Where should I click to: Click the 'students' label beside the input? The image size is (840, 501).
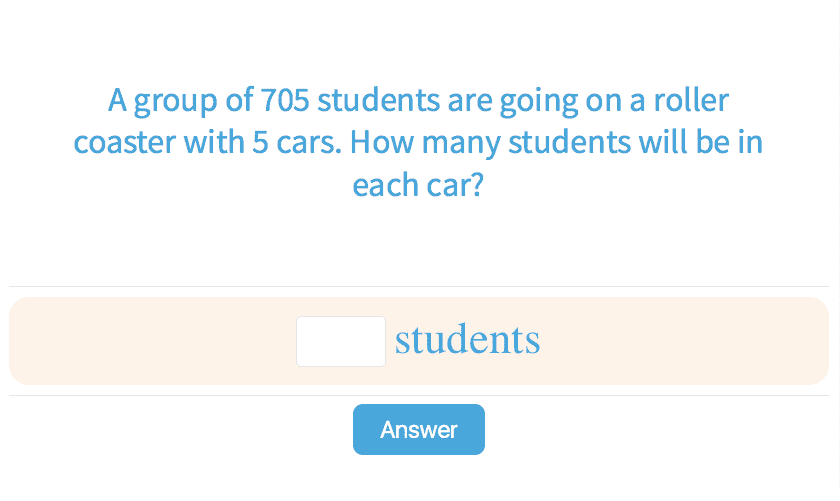pos(467,341)
